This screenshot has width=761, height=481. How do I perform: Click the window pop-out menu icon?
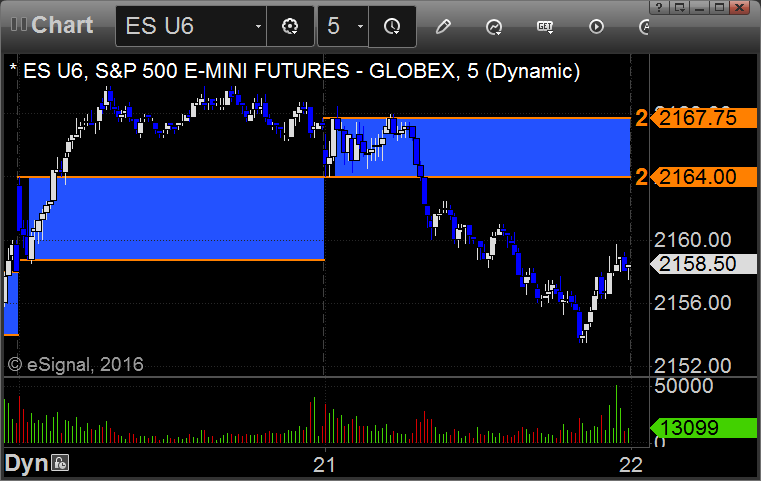679,7
